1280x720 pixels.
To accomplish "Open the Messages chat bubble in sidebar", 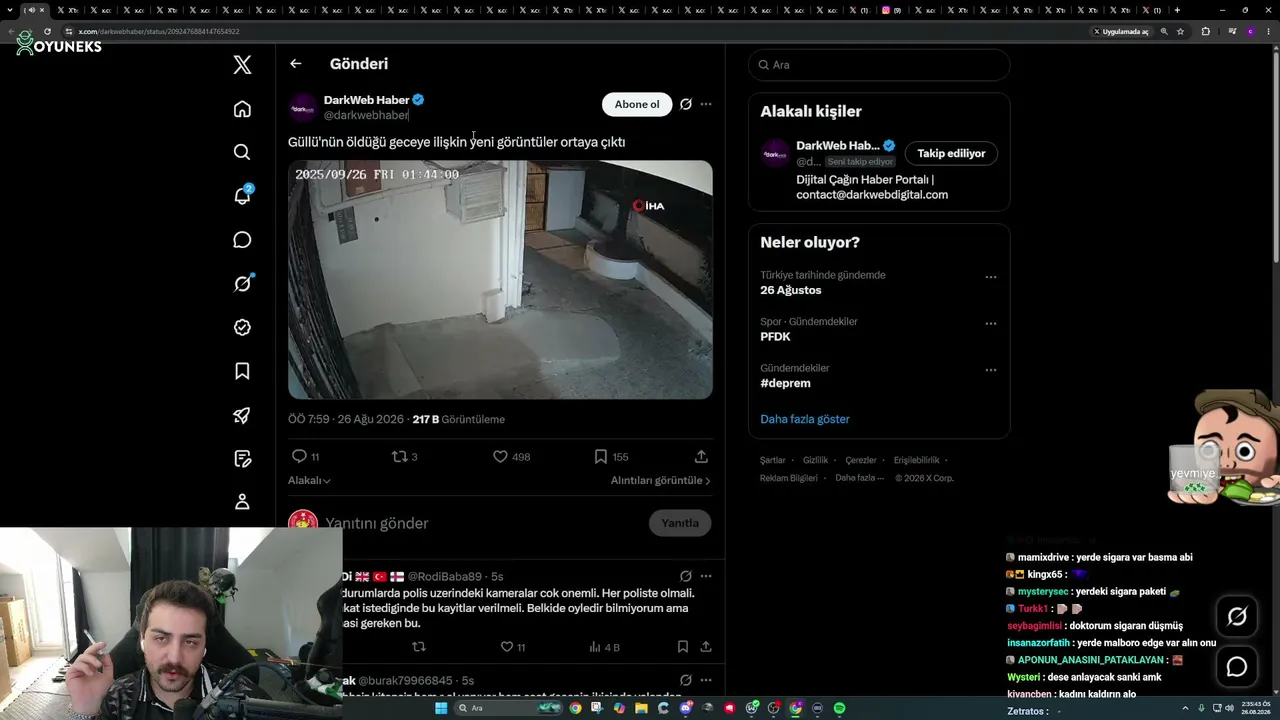I will [x=242, y=240].
